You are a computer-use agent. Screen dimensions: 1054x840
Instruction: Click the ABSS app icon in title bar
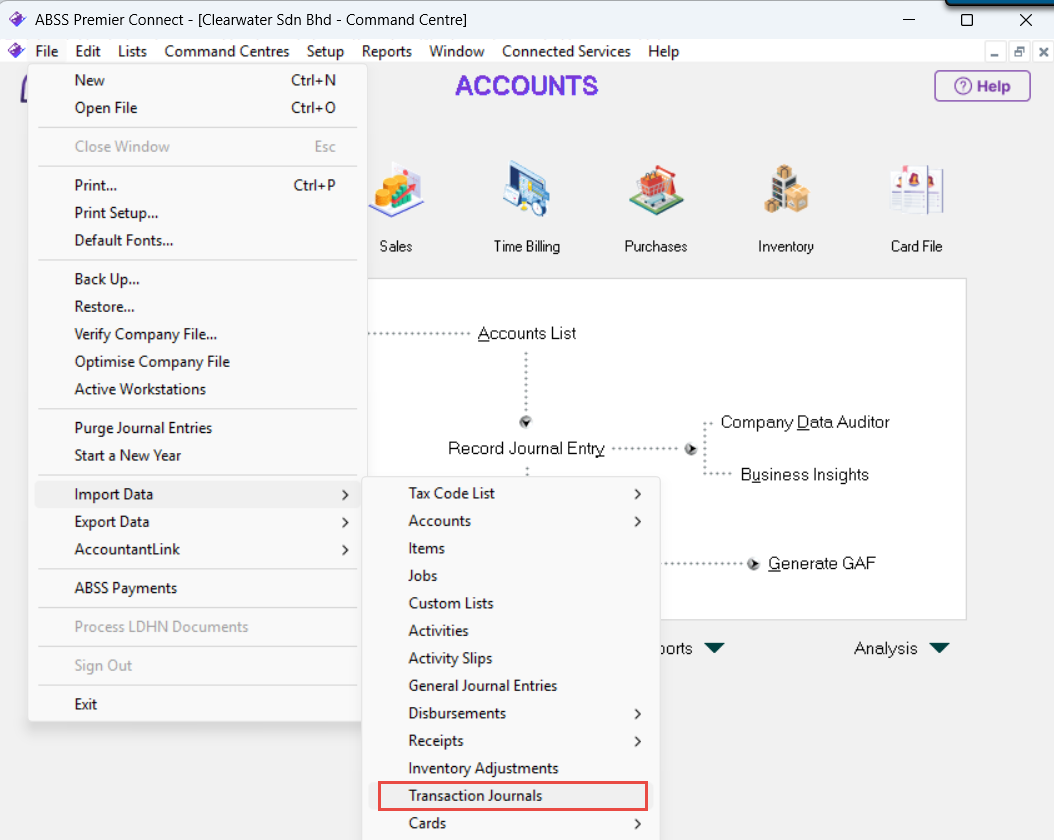pyautogui.click(x=16, y=20)
